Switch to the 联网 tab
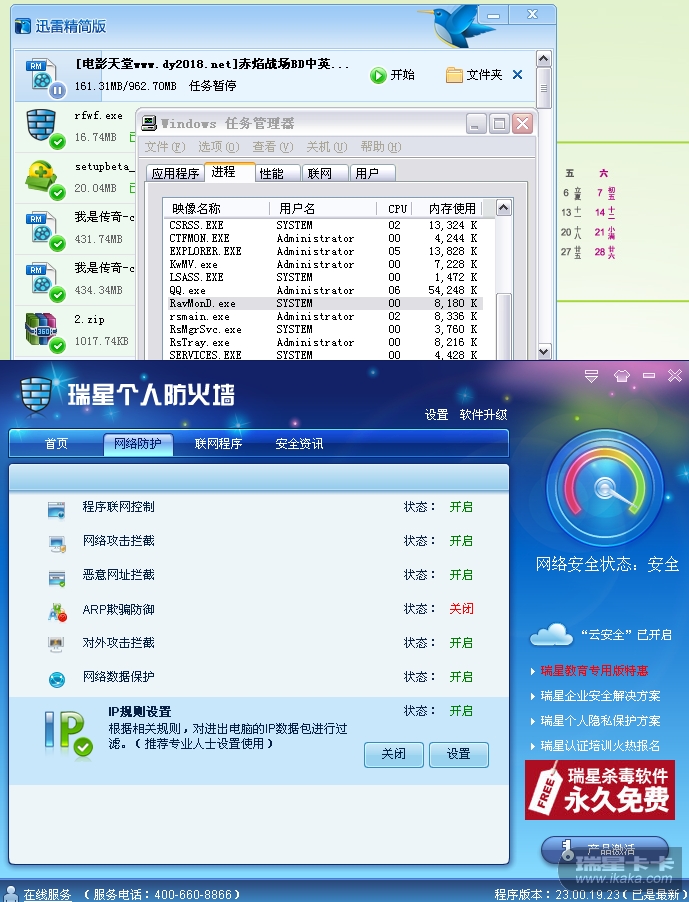Screen dimensions: 689x902 [326, 173]
